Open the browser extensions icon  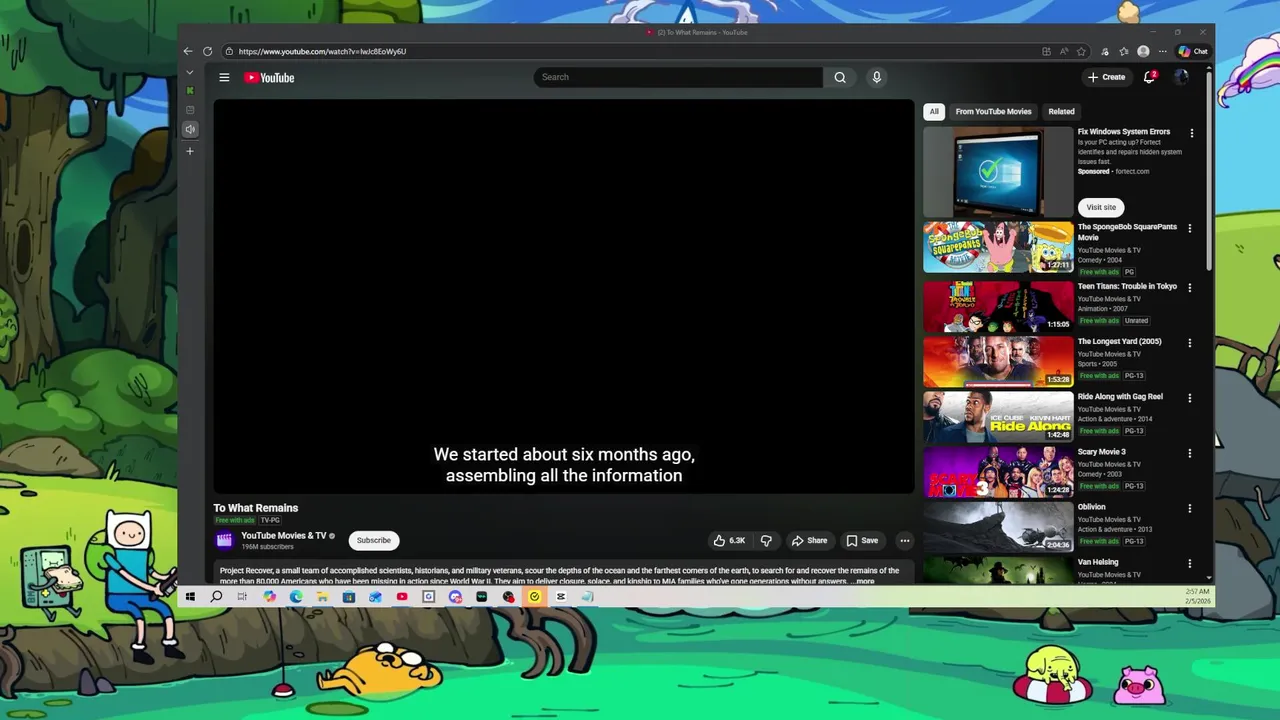[x=1105, y=51]
